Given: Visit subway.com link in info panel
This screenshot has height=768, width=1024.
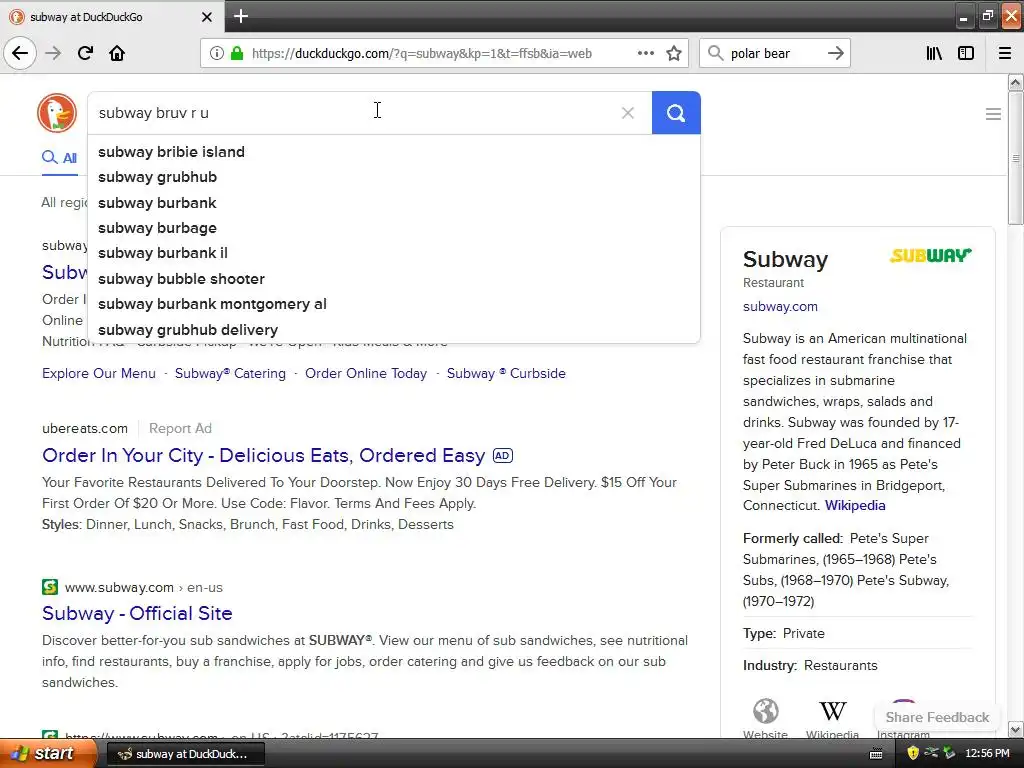Looking at the screenshot, I should tap(780, 306).
